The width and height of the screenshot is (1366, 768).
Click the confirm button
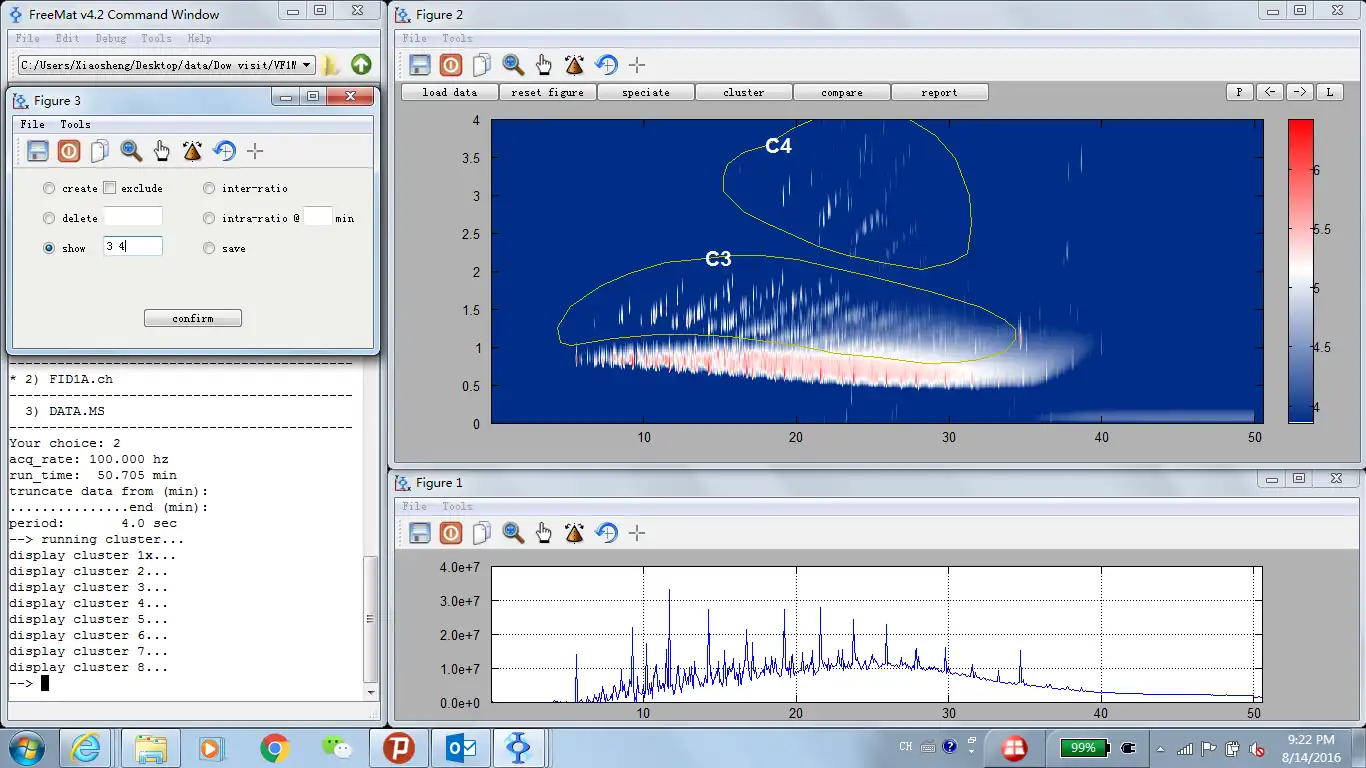pyautogui.click(x=193, y=318)
